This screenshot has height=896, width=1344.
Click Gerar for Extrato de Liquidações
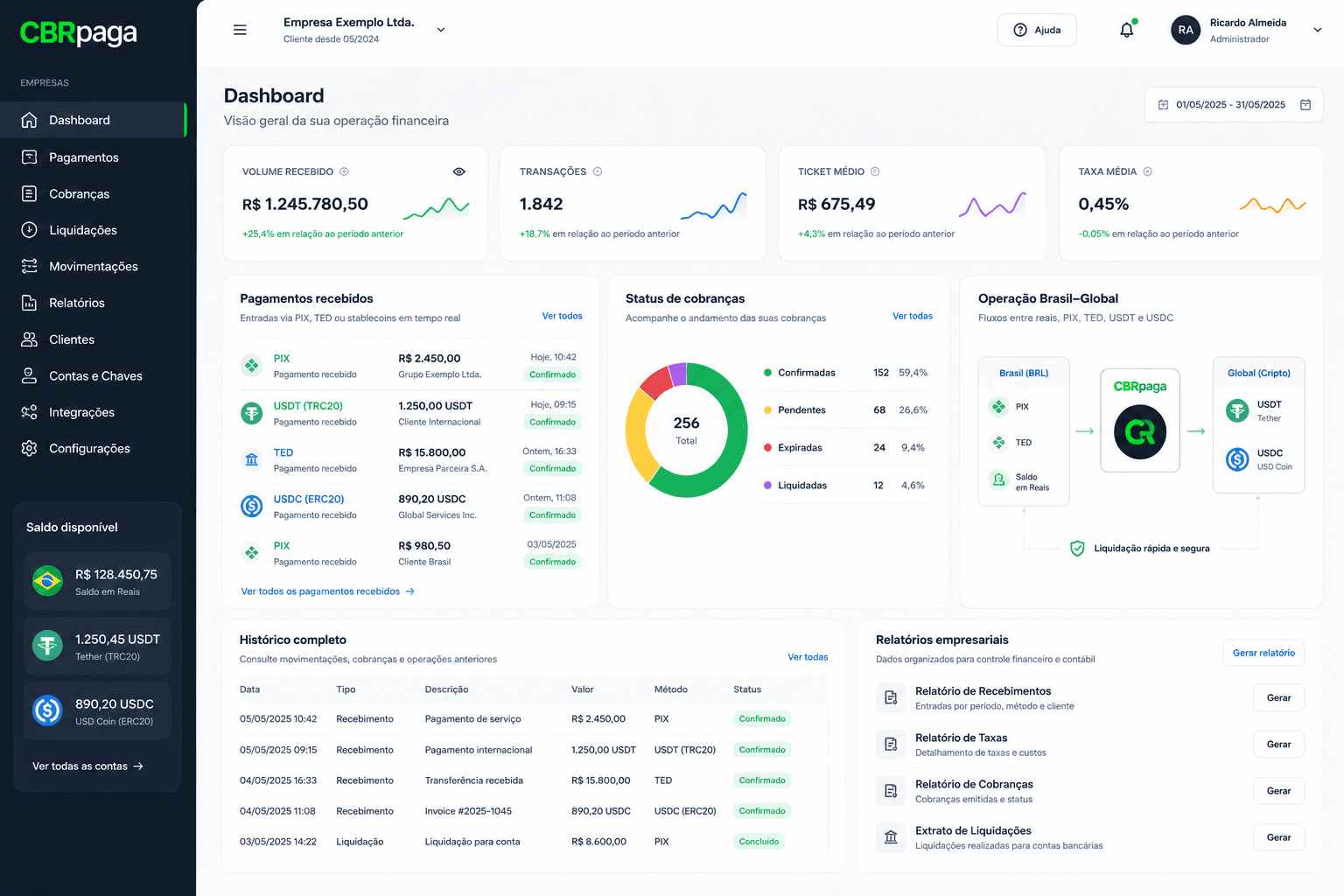point(1278,837)
